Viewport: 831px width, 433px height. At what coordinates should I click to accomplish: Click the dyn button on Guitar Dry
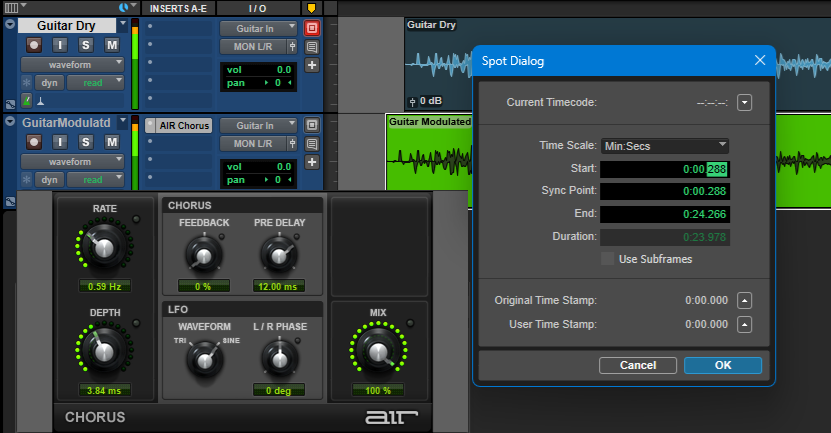49,83
